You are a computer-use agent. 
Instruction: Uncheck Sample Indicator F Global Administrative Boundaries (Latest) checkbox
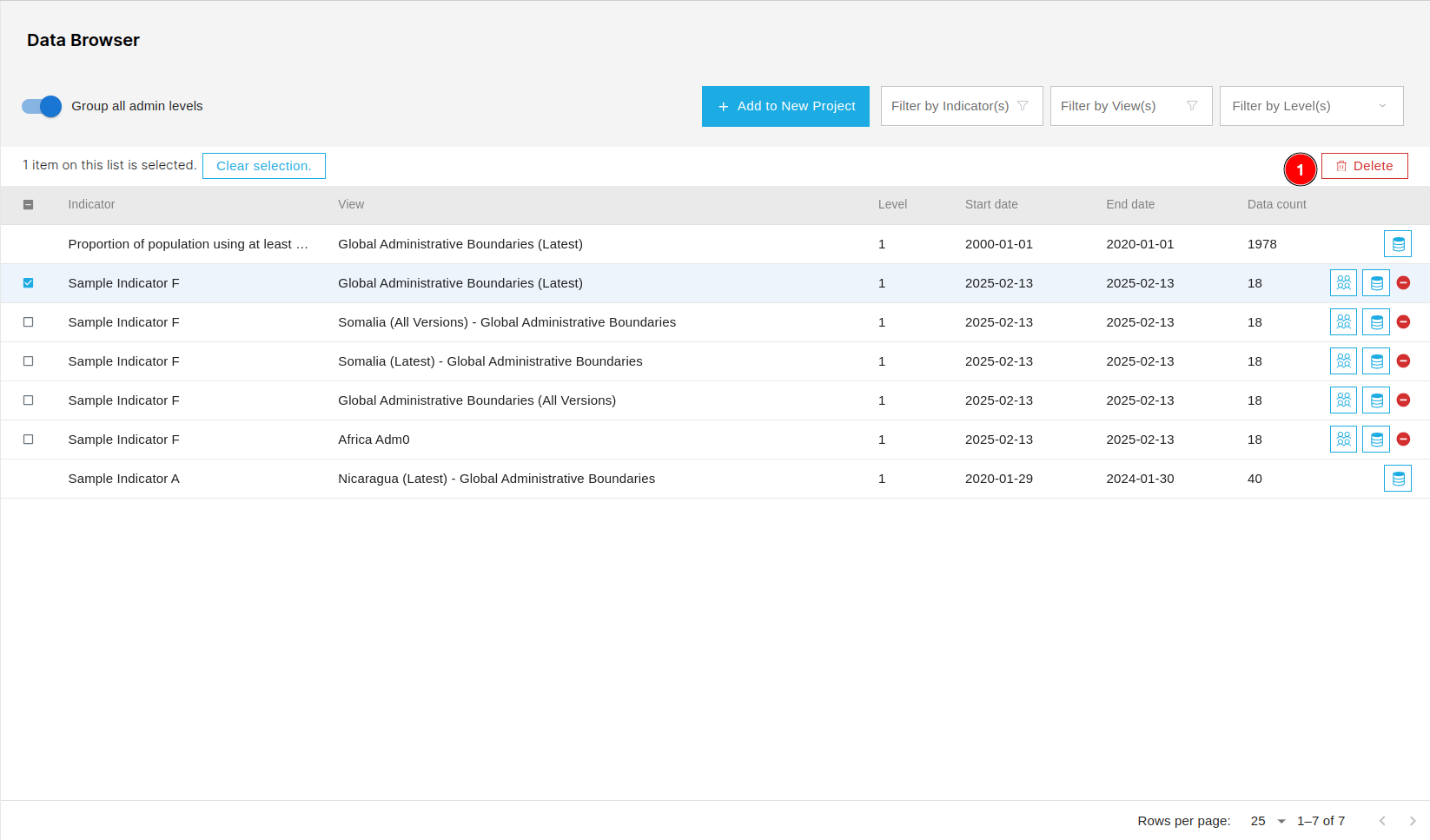[28, 283]
